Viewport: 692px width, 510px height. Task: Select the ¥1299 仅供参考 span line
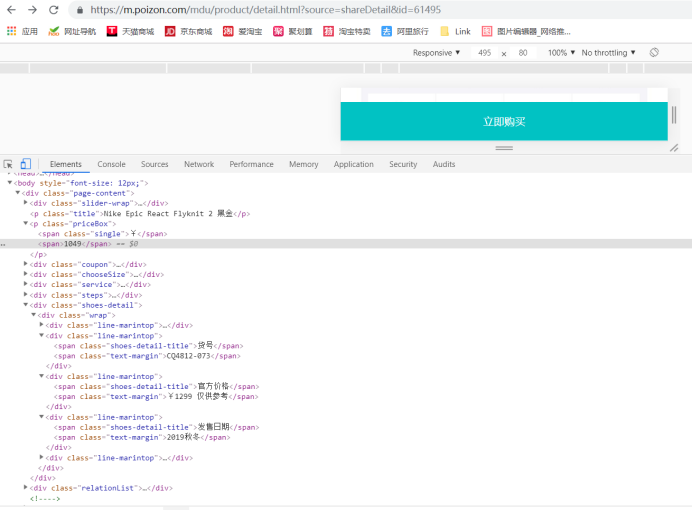coord(156,397)
